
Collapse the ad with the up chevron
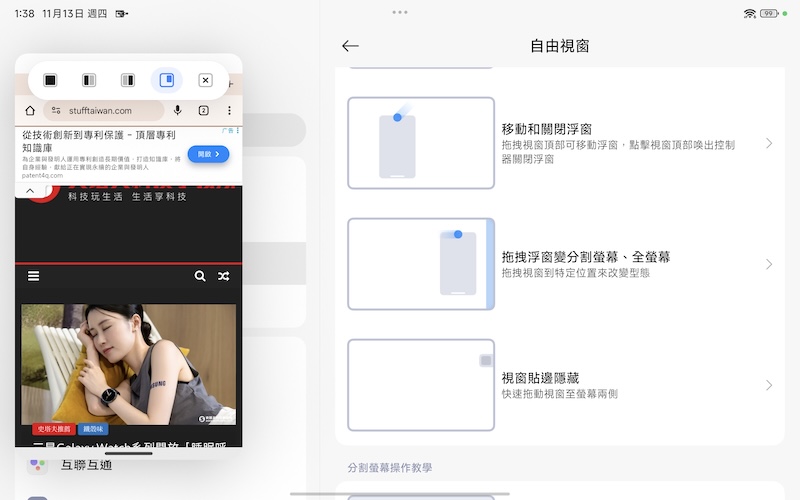30,190
